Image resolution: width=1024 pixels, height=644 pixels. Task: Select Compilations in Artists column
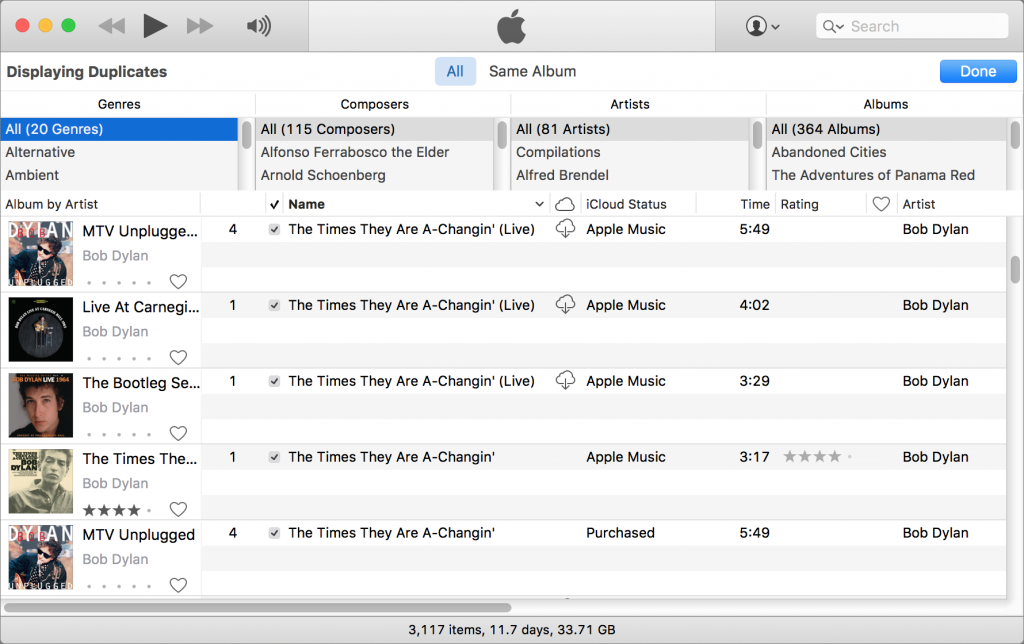coord(558,152)
